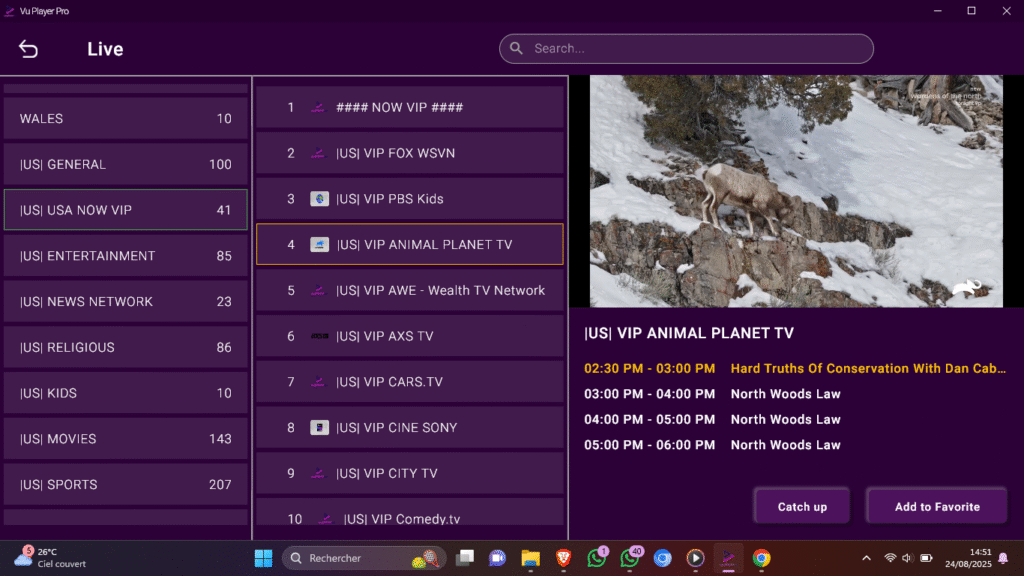This screenshot has width=1024, height=576.
Task: Click the channel title above the program guide
Action: 689,333
